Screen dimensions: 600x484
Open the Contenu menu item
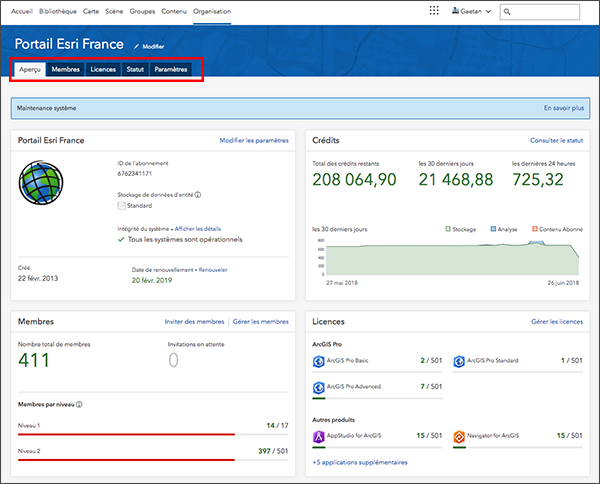point(174,11)
